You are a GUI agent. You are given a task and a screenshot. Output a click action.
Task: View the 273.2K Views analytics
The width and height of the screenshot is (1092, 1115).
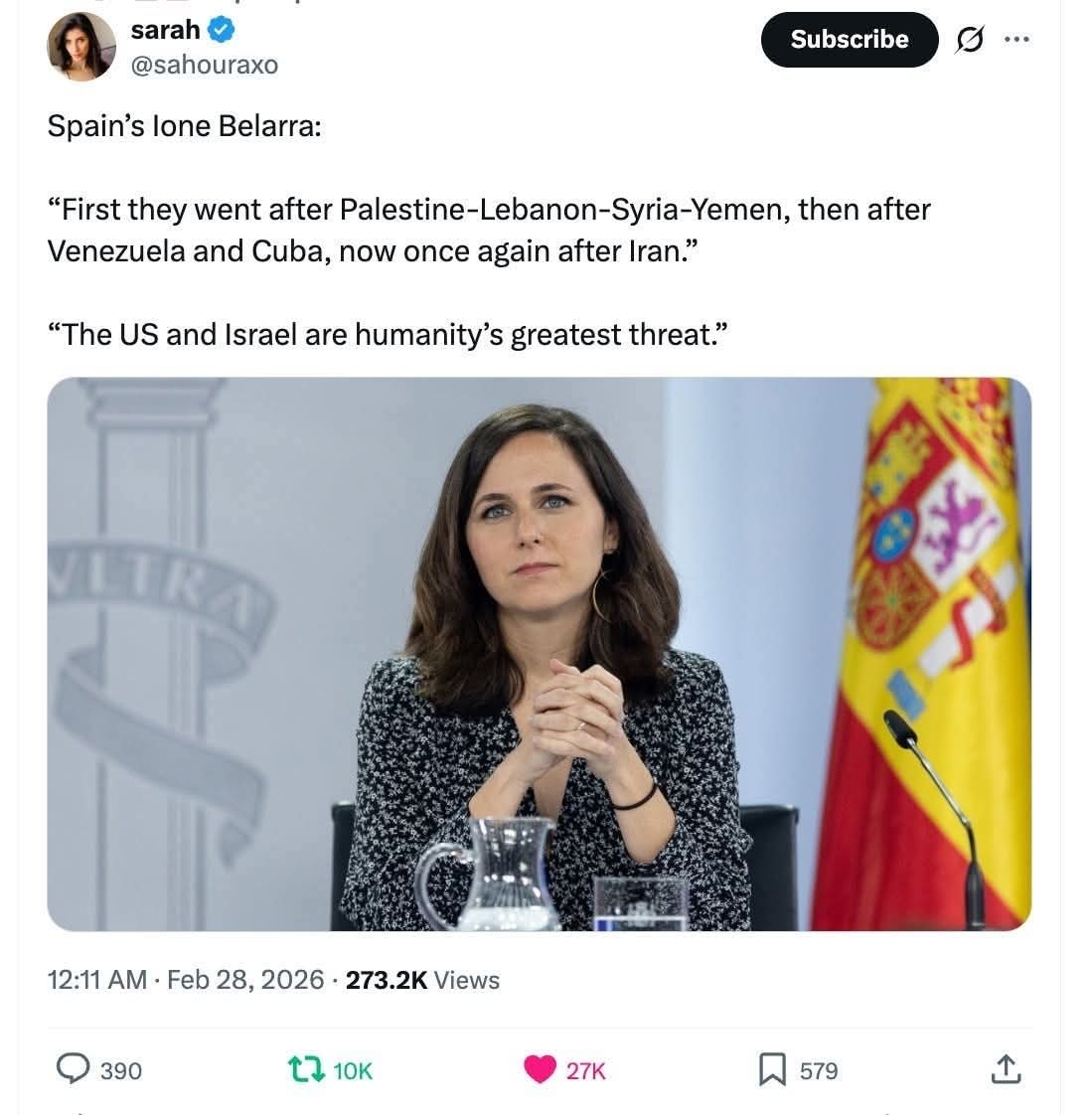(422, 980)
